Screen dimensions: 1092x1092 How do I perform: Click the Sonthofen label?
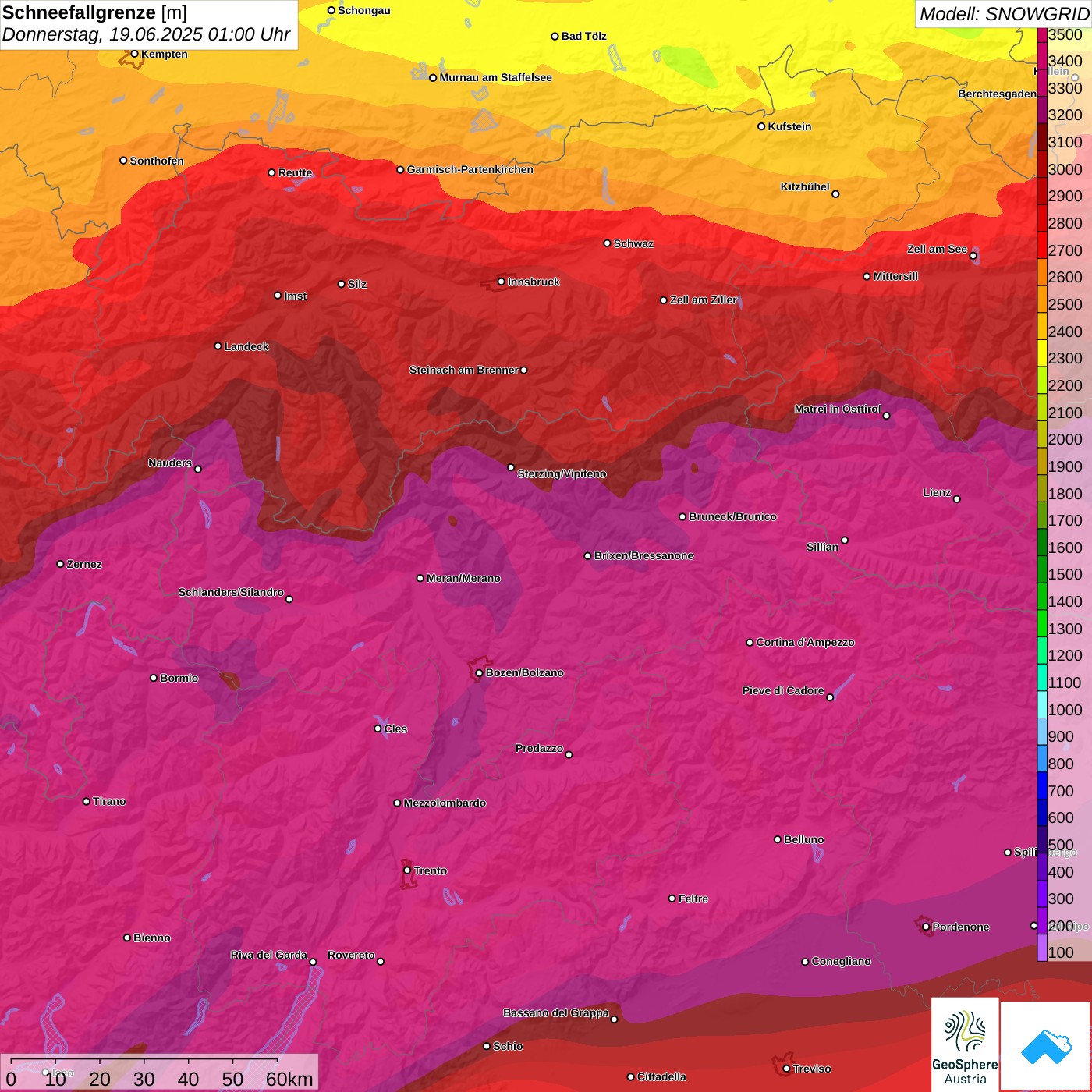click(157, 161)
